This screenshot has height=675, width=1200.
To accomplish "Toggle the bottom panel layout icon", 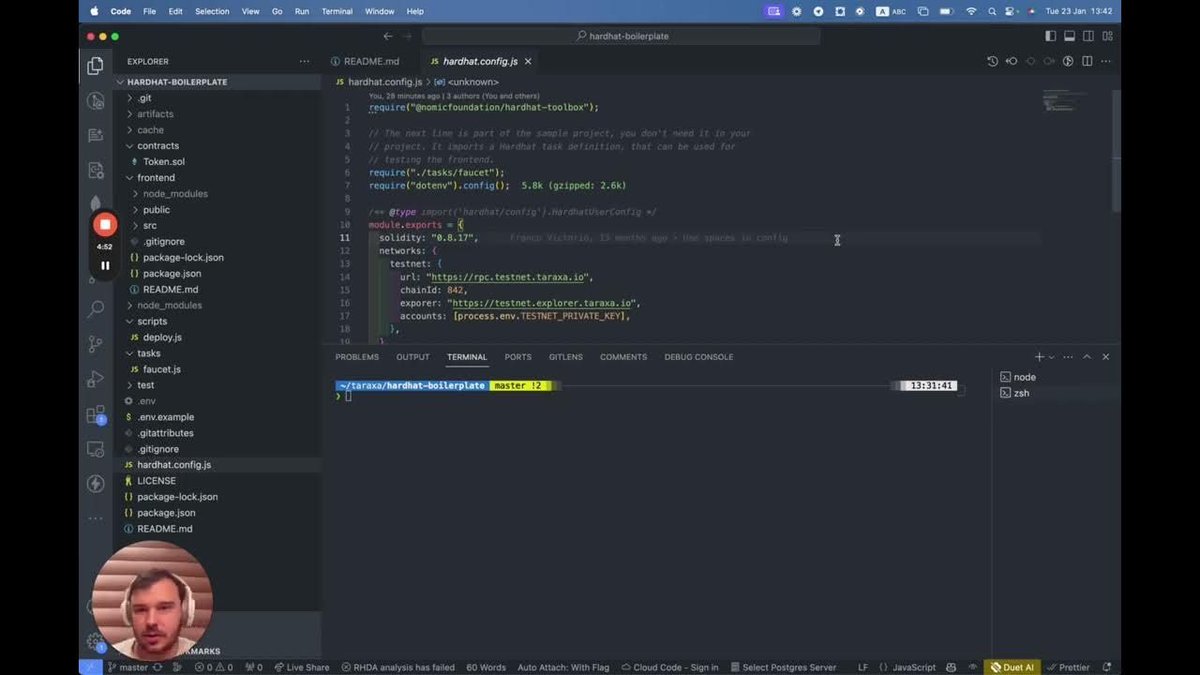I will (x=1069, y=36).
